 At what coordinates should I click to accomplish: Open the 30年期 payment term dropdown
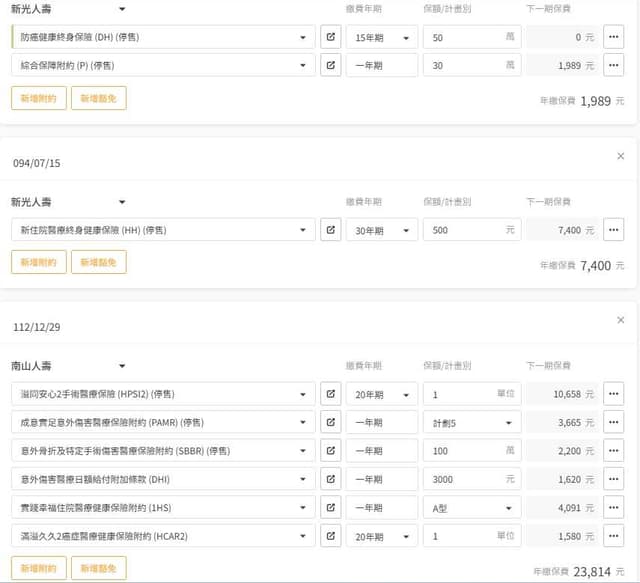(x=381, y=230)
